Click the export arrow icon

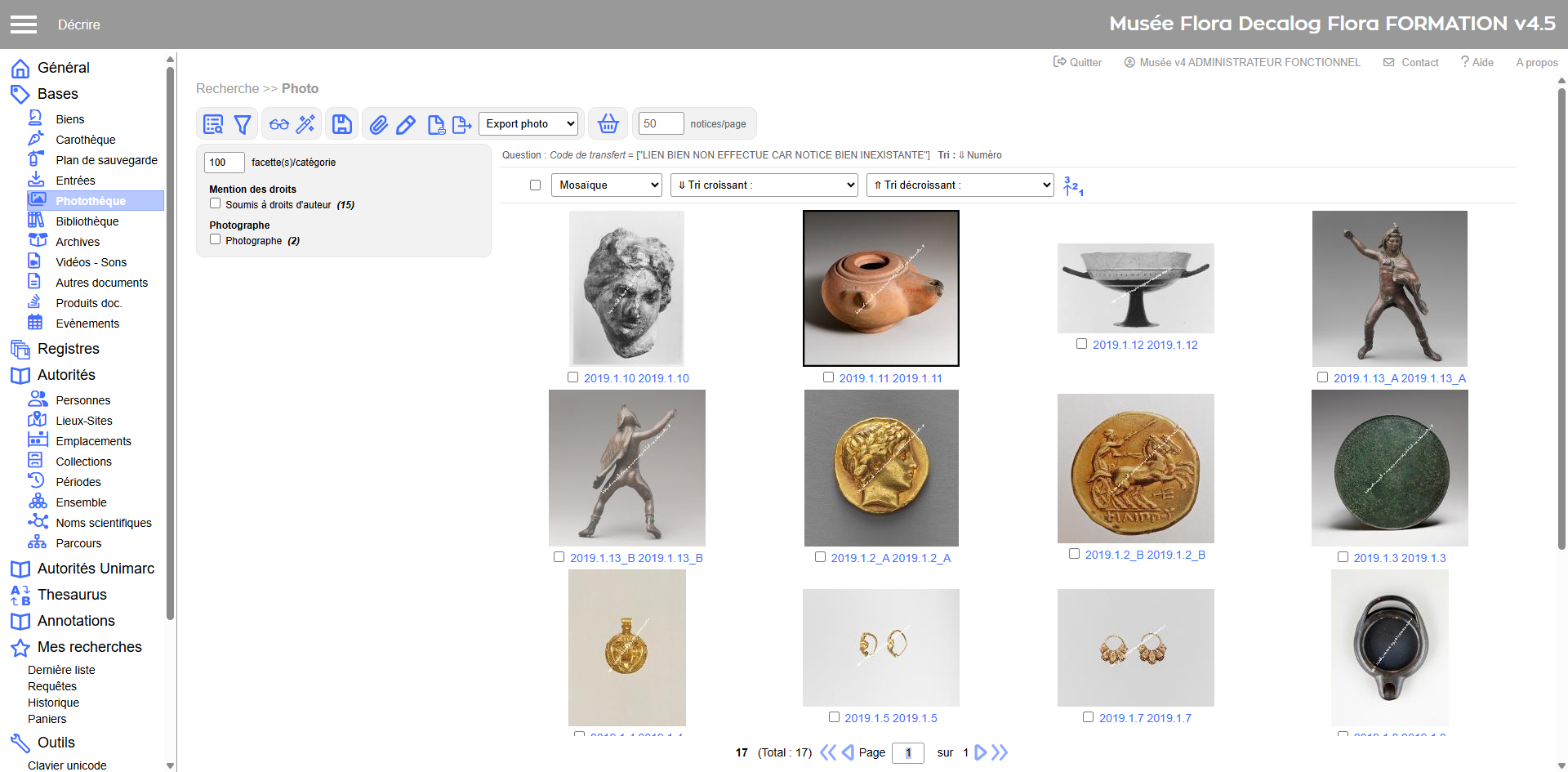click(x=462, y=124)
